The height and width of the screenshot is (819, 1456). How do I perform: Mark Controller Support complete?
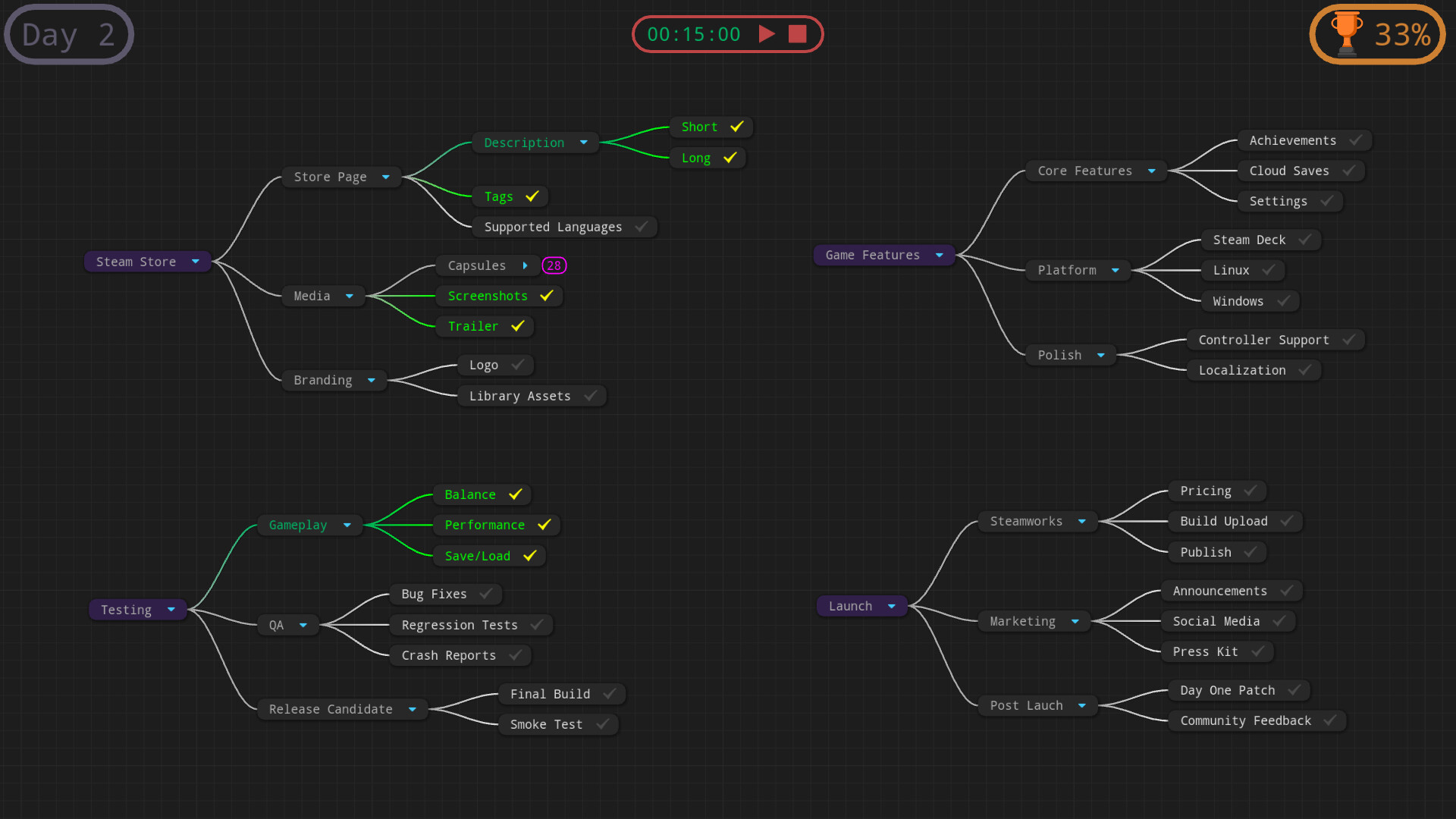click(1349, 340)
